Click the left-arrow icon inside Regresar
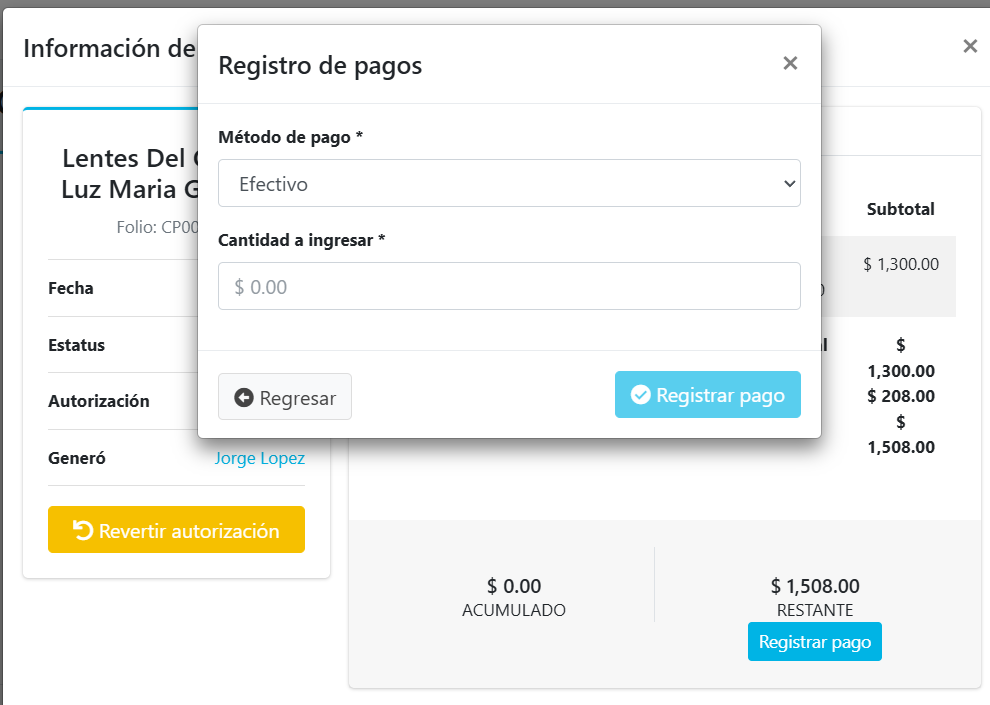The height and width of the screenshot is (705, 990). [244, 397]
